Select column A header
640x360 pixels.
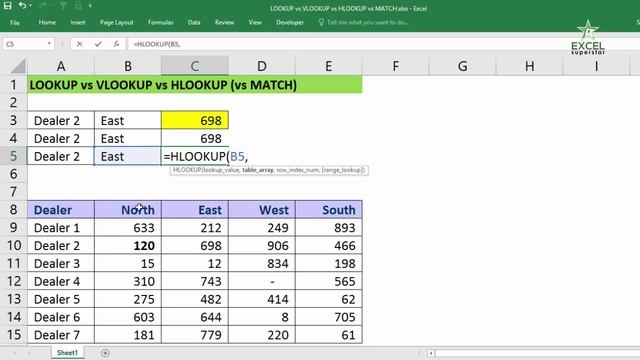tap(61, 66)
